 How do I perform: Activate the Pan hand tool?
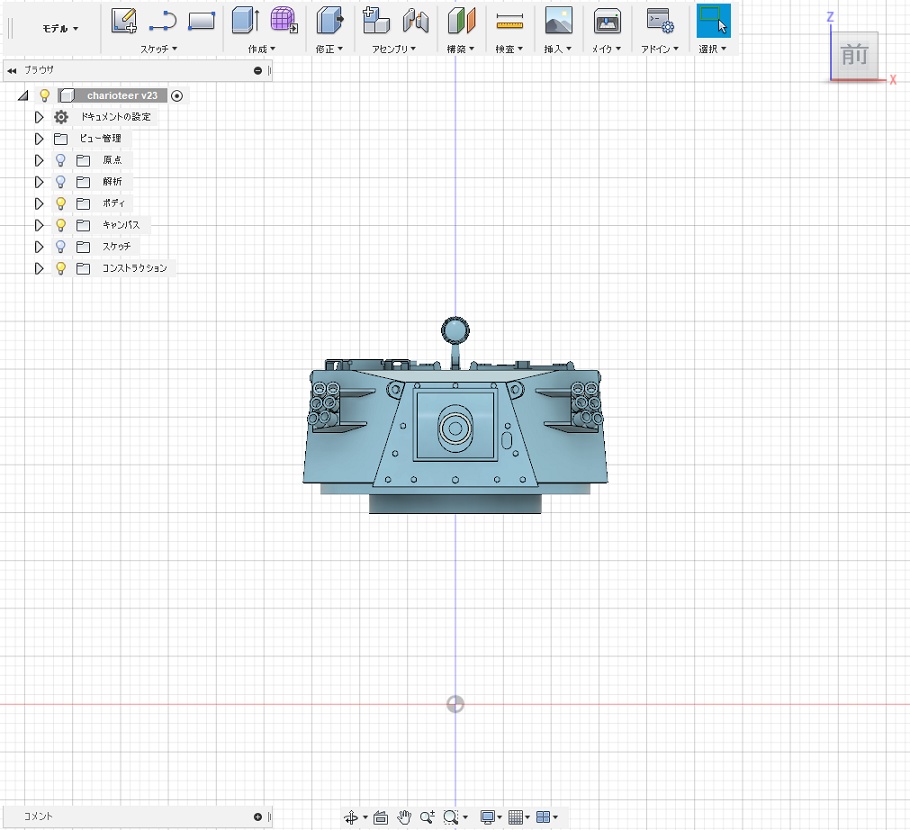pyautogui.click(x=404, y=817)
